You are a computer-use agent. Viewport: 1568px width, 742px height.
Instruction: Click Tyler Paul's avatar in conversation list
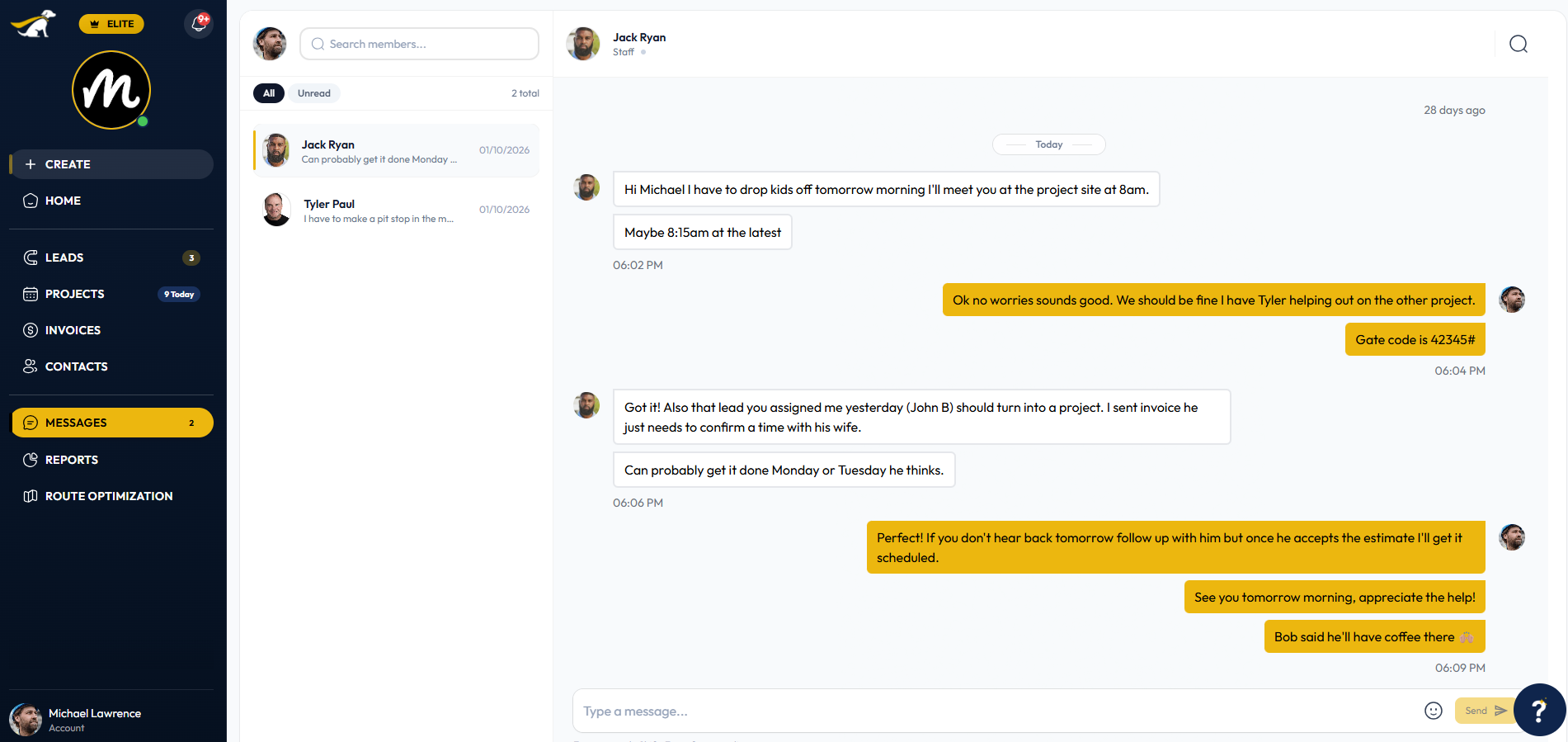[x=276, y=210]
